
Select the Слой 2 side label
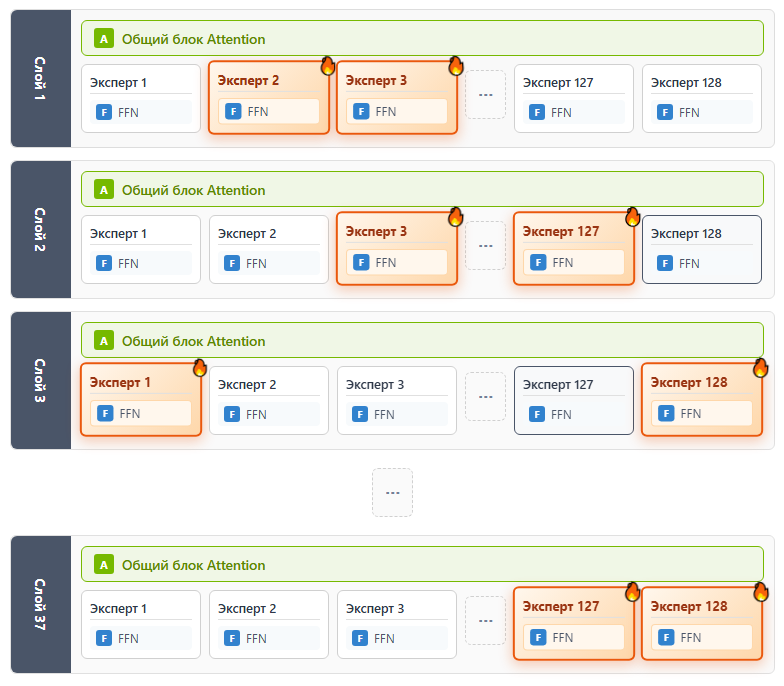[x=41, y=229]
